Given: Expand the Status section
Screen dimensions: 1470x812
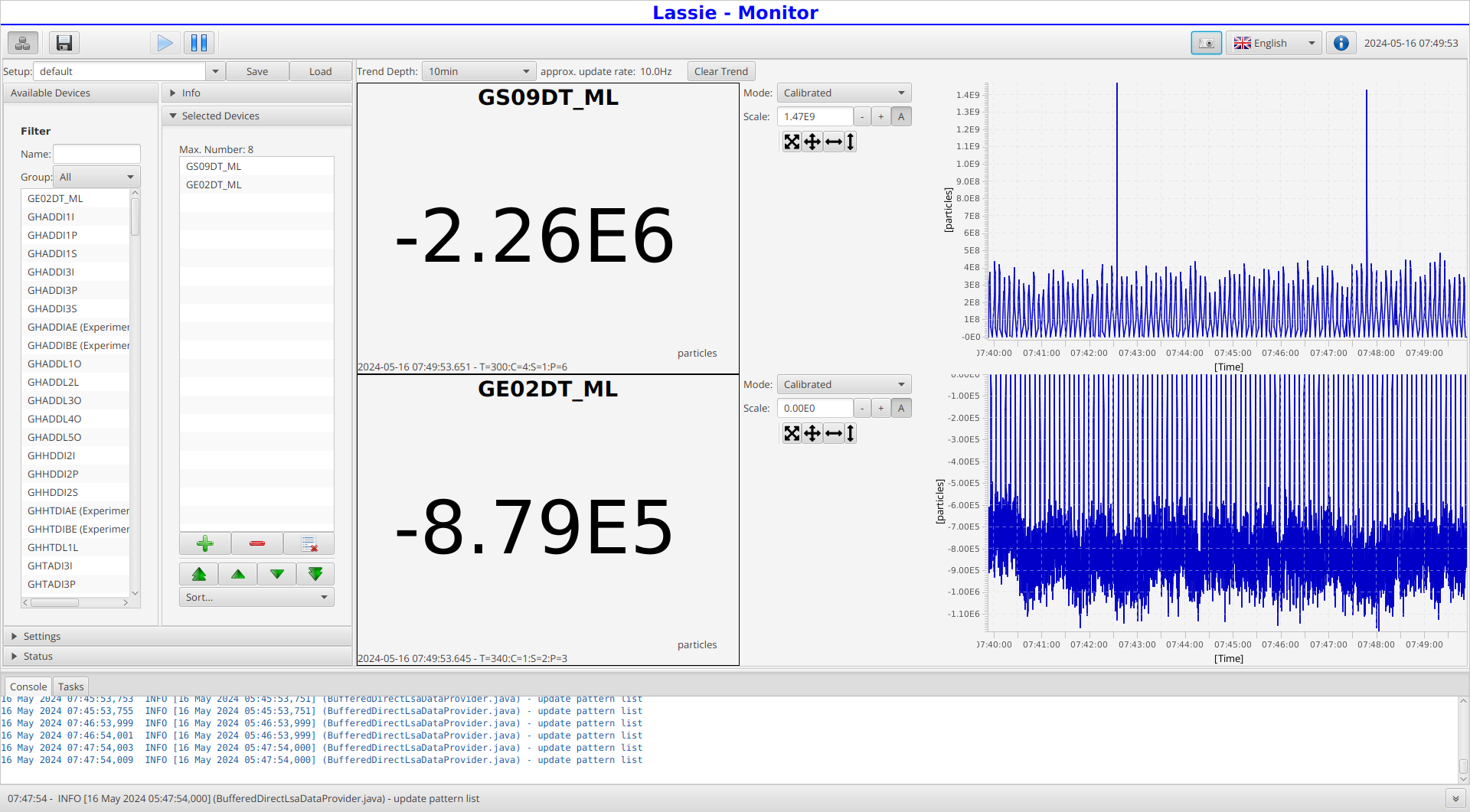Looking at the screenshot, I should point(178,656).
